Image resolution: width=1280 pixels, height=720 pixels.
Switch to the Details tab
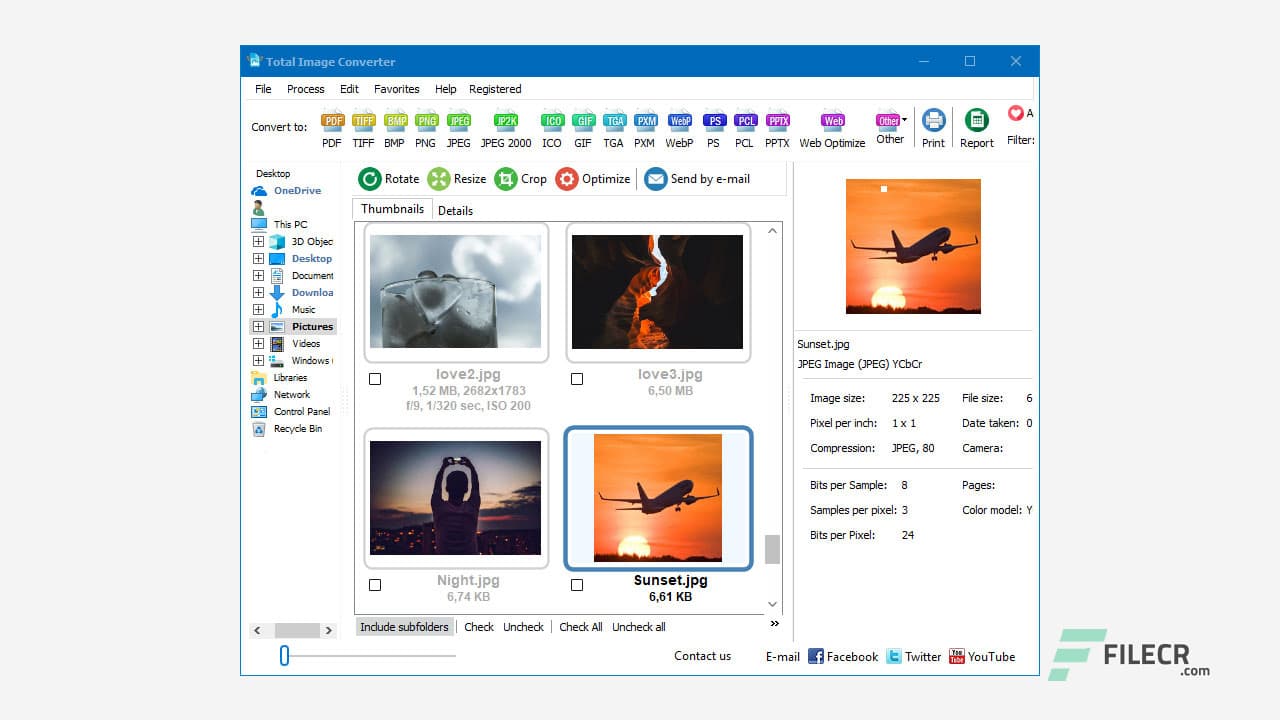pyautogui.click(x=456, y=210)
